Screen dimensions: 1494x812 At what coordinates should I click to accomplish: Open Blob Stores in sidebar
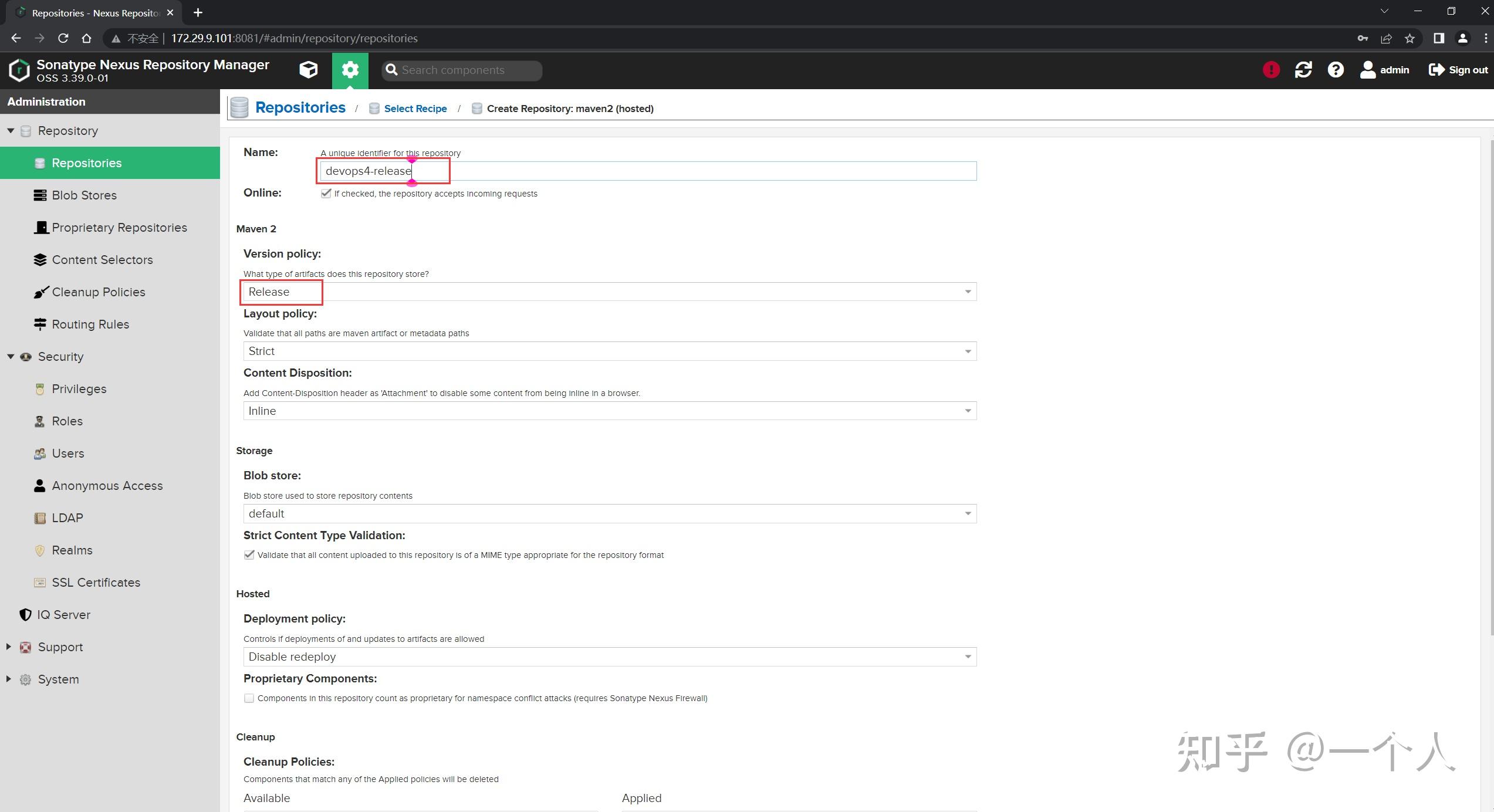84,195
